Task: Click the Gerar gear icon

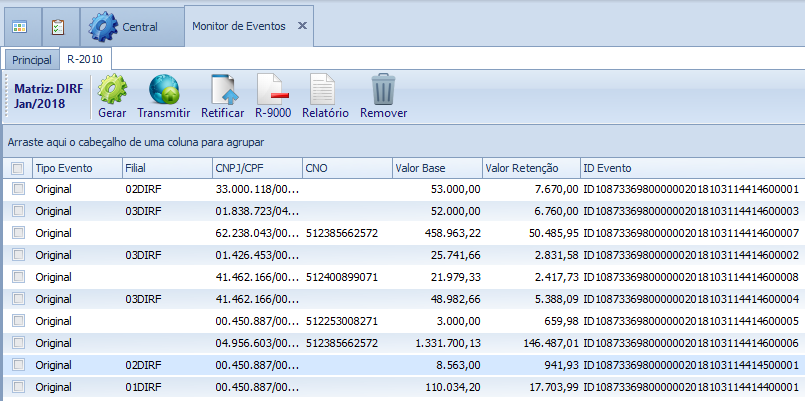Action: [112, 92]
